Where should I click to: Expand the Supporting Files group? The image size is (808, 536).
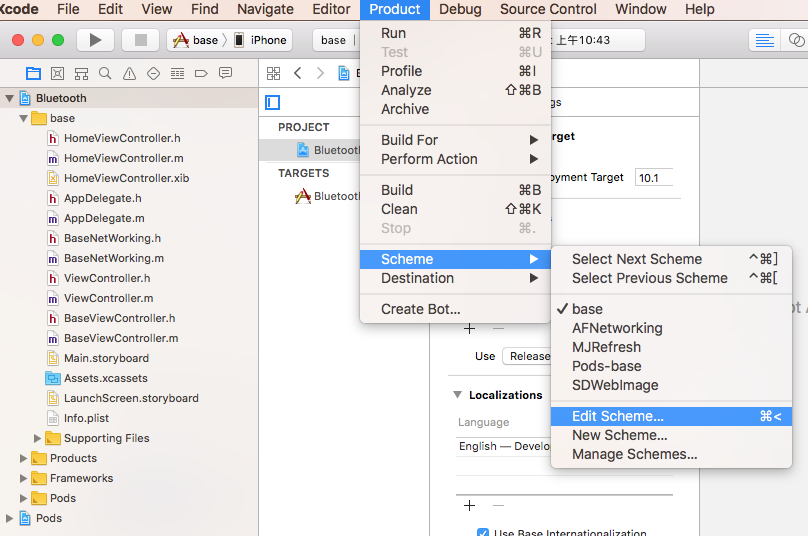click(37, 438)
